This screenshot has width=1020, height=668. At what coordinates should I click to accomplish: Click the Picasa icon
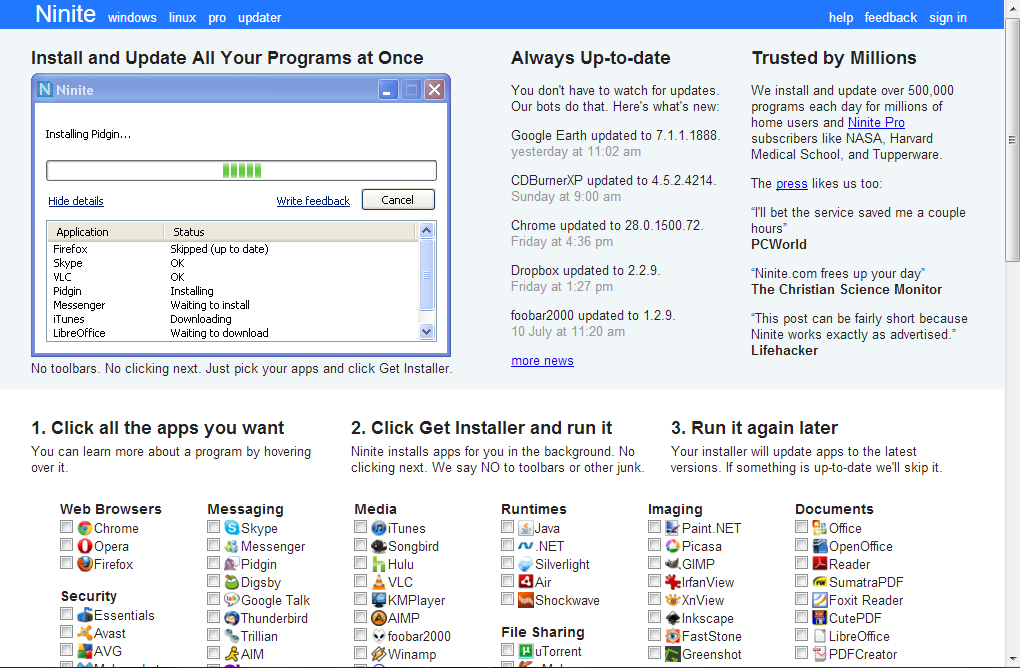[x=673, y=546]
